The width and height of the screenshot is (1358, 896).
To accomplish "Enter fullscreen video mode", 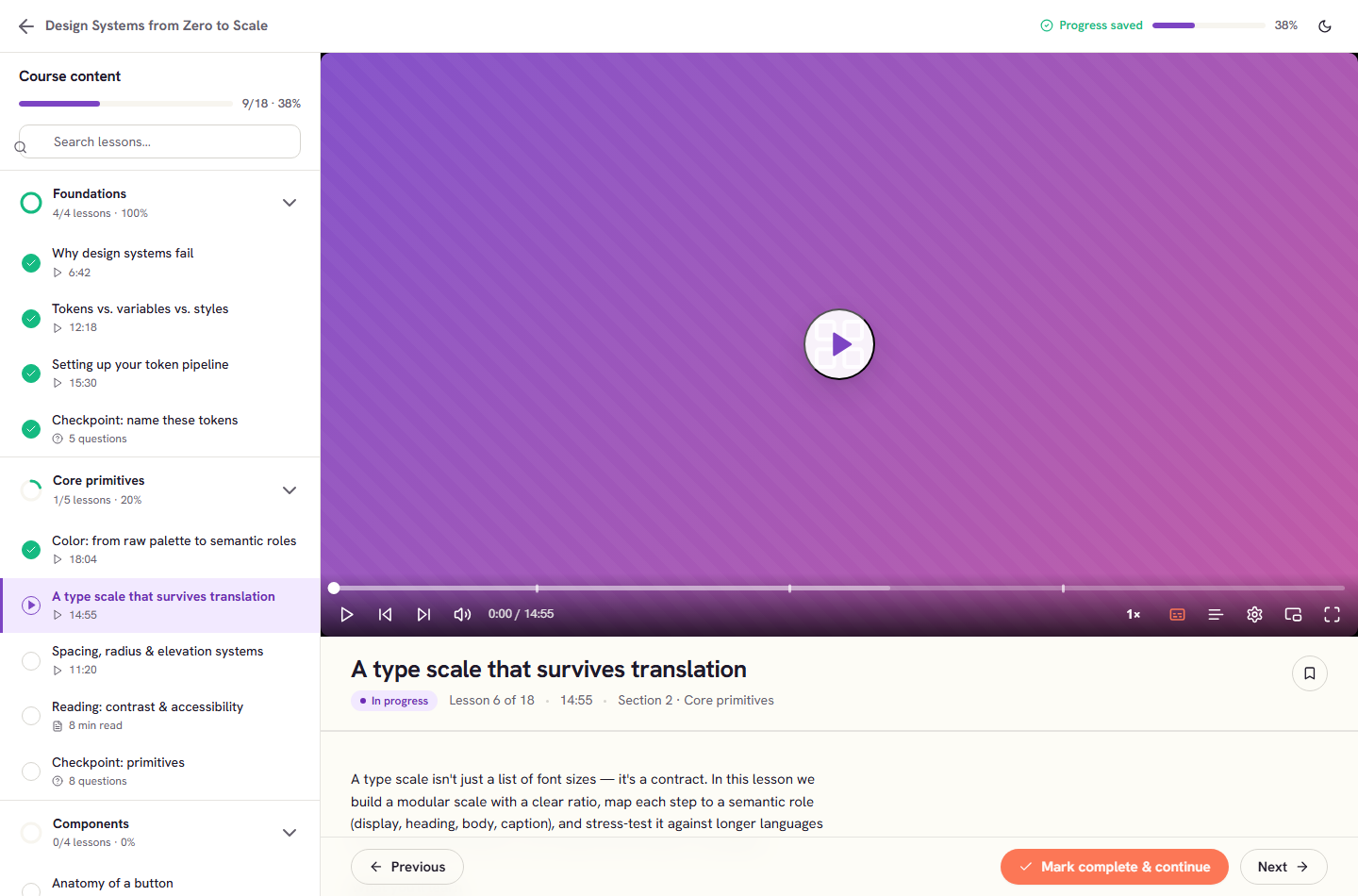I will coord(1332,614).
